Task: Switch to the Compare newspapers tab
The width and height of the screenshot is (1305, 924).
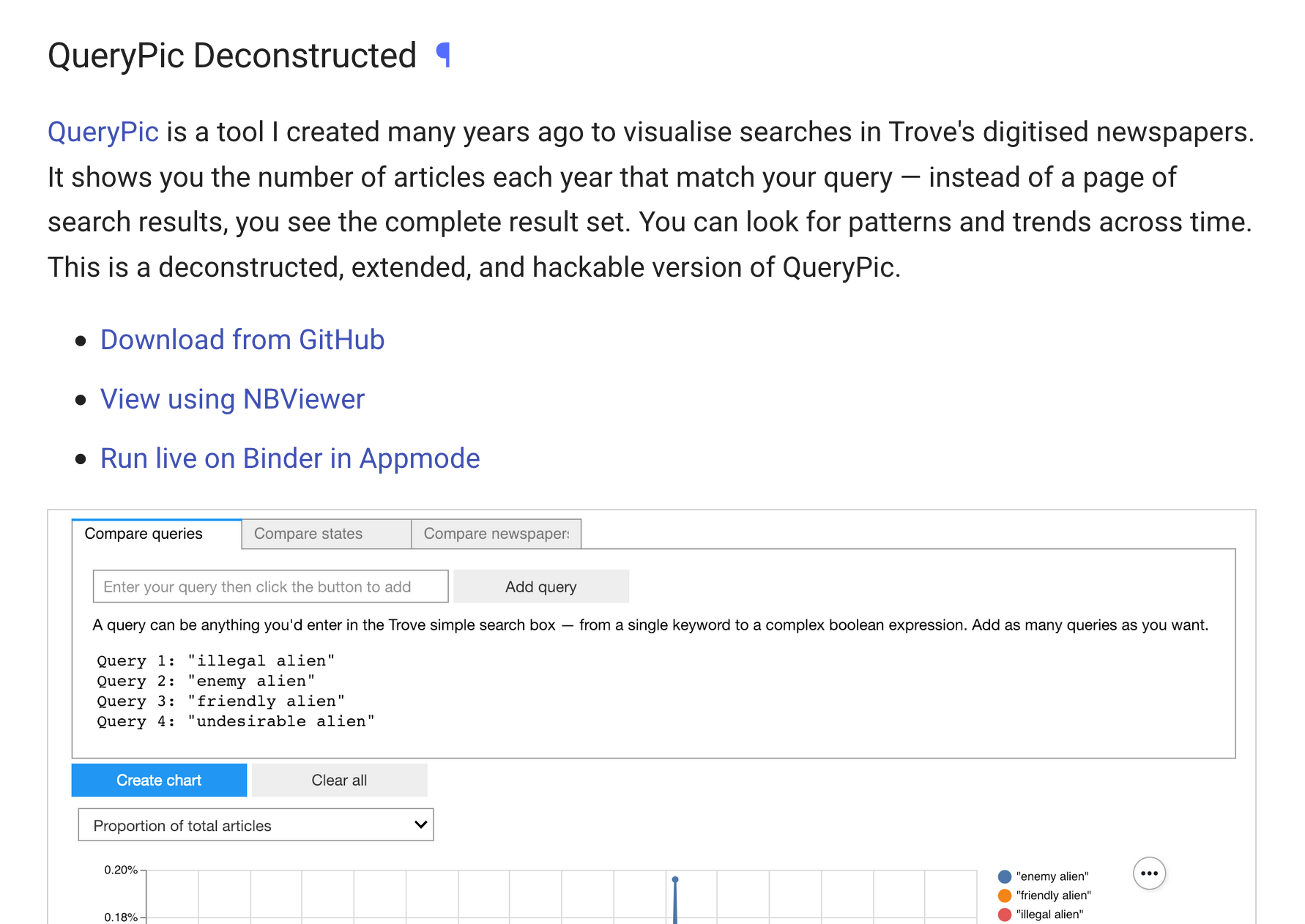Action: tap(497, 534)
